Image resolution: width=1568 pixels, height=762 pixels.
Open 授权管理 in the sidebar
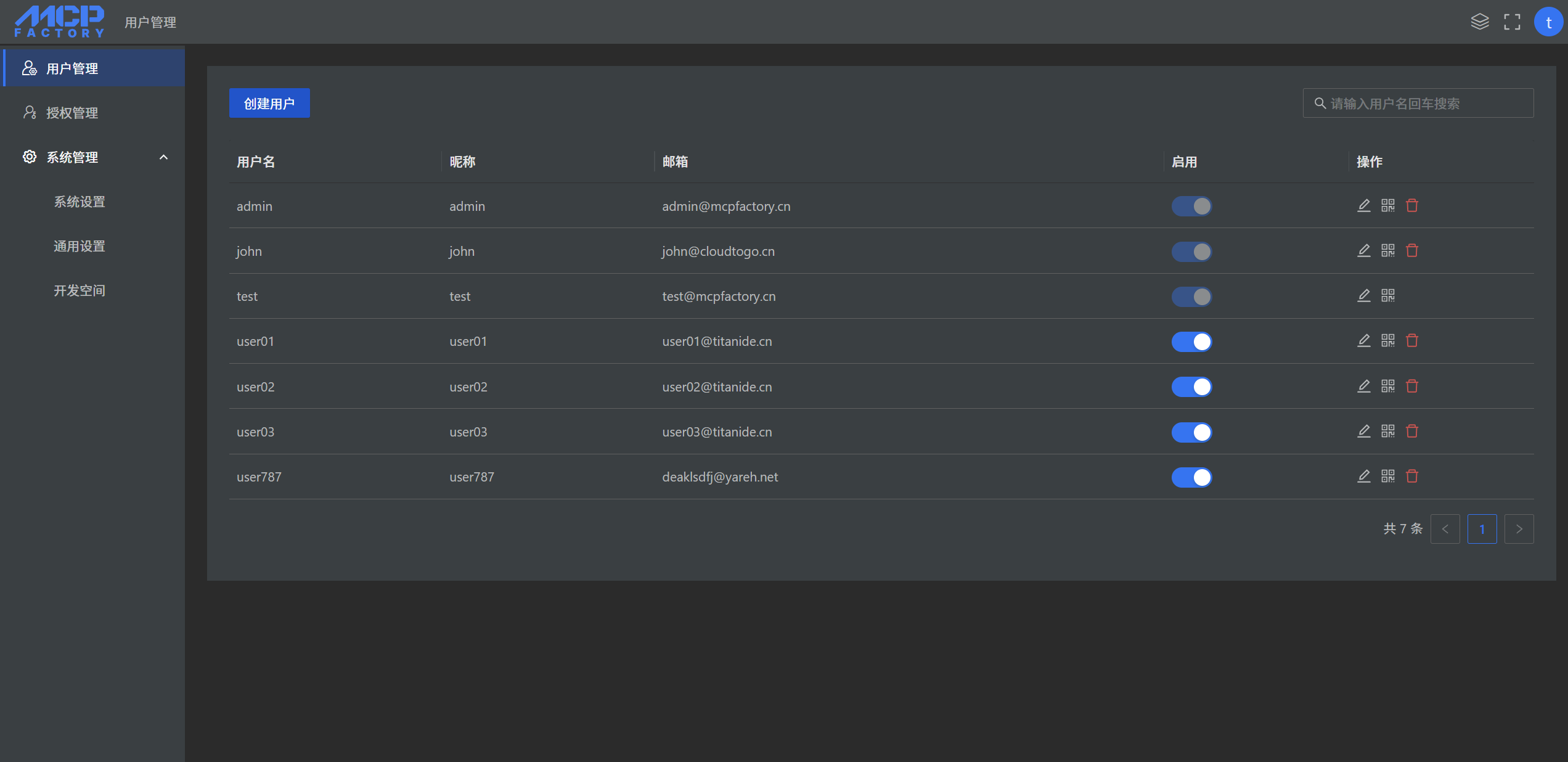pos(72,113)
